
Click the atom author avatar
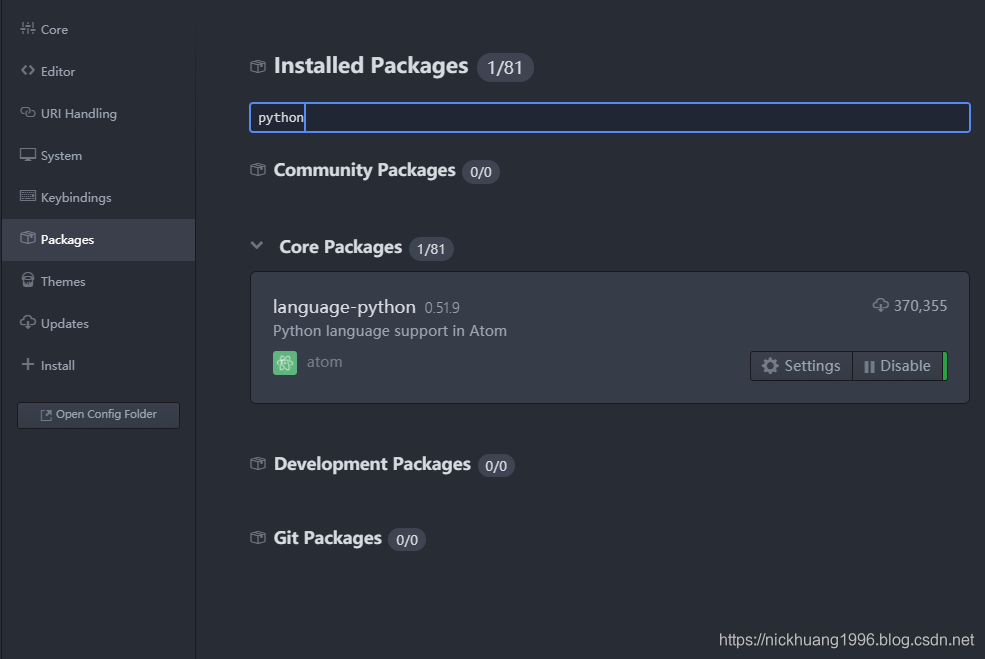pos(285,363)
